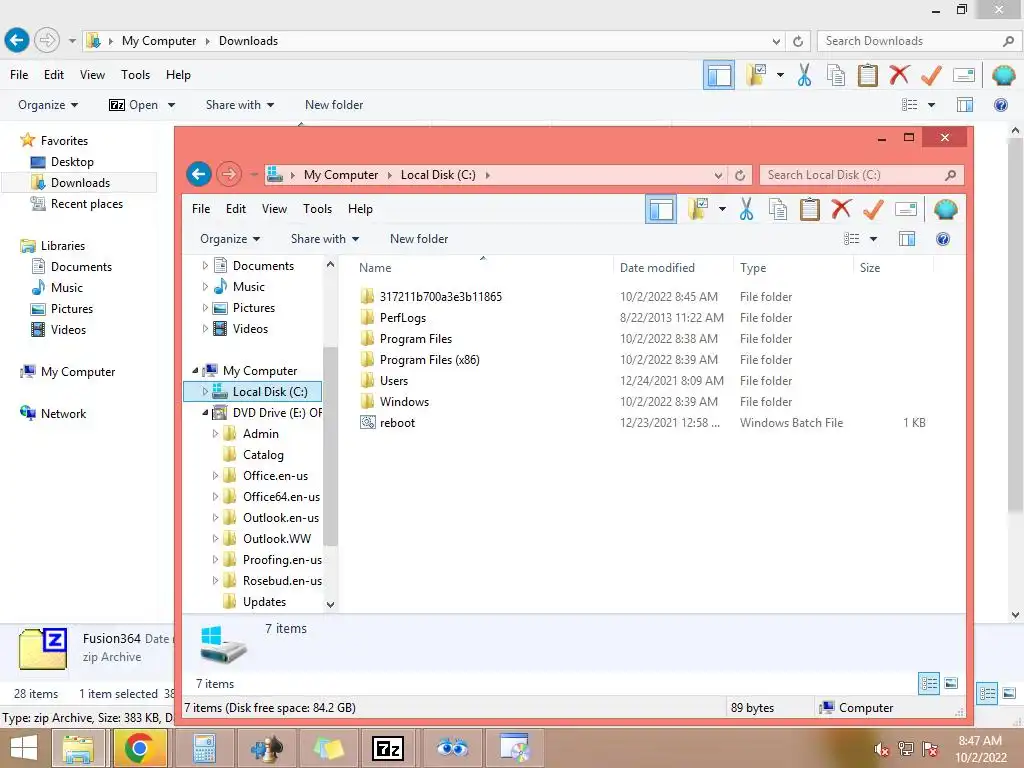Image resolution: width=1024 pixels, height=768 pixels.
Task: Switch to Details view in Downloads status bar
Action: (x=987, y=694)
